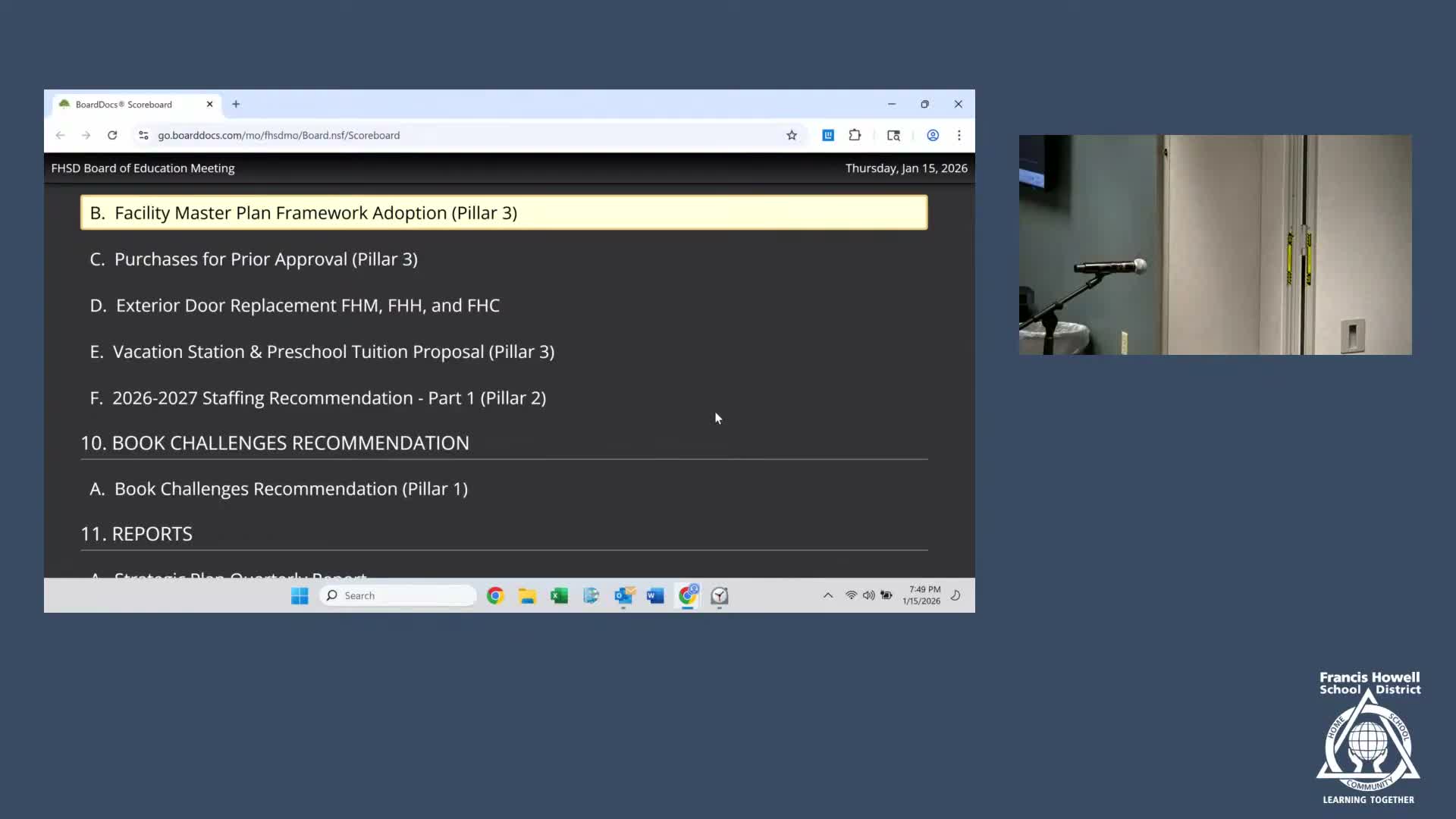Bookmark this page with star icon
This screenshot has height=819, width=1456.
pos(792,135)
